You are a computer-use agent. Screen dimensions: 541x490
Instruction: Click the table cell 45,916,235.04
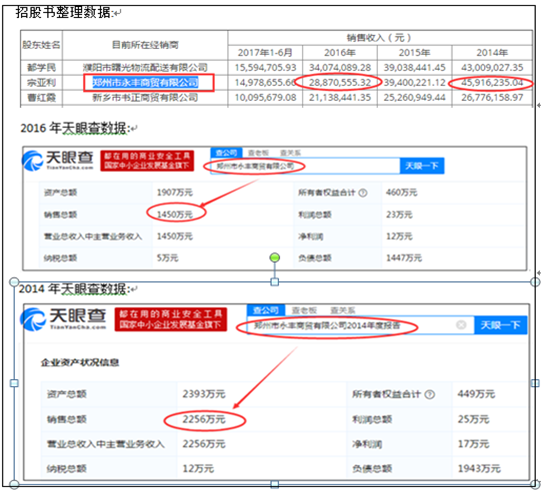coord(492,82)
